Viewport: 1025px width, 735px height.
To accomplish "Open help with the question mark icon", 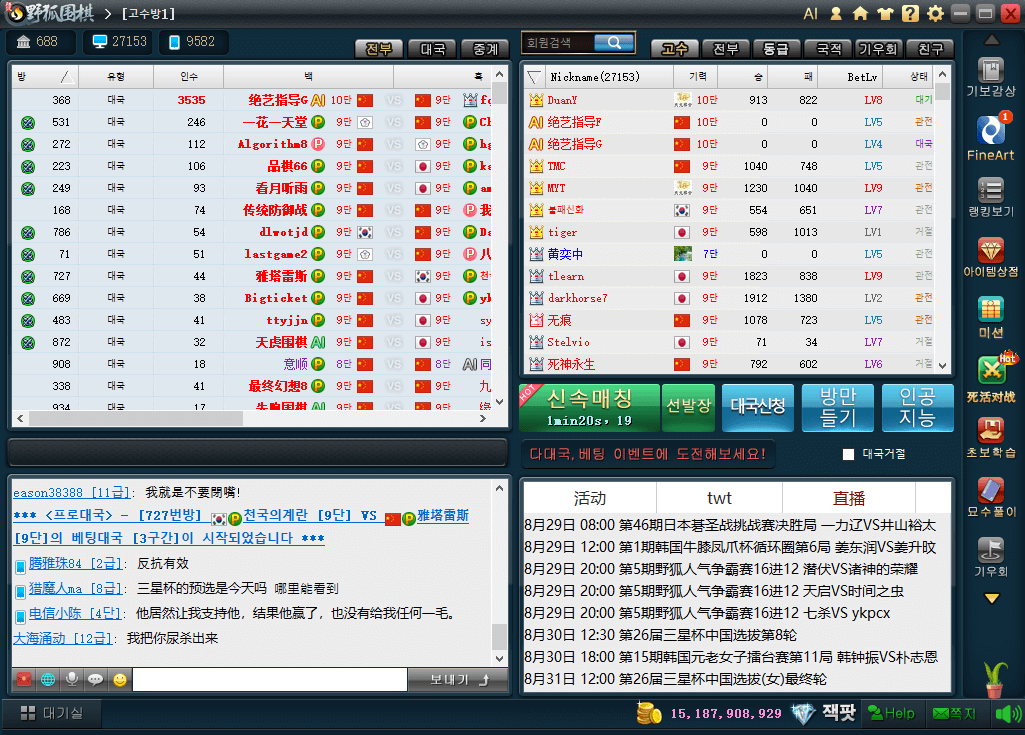I will pyautogui.click(x=911, y=13).
